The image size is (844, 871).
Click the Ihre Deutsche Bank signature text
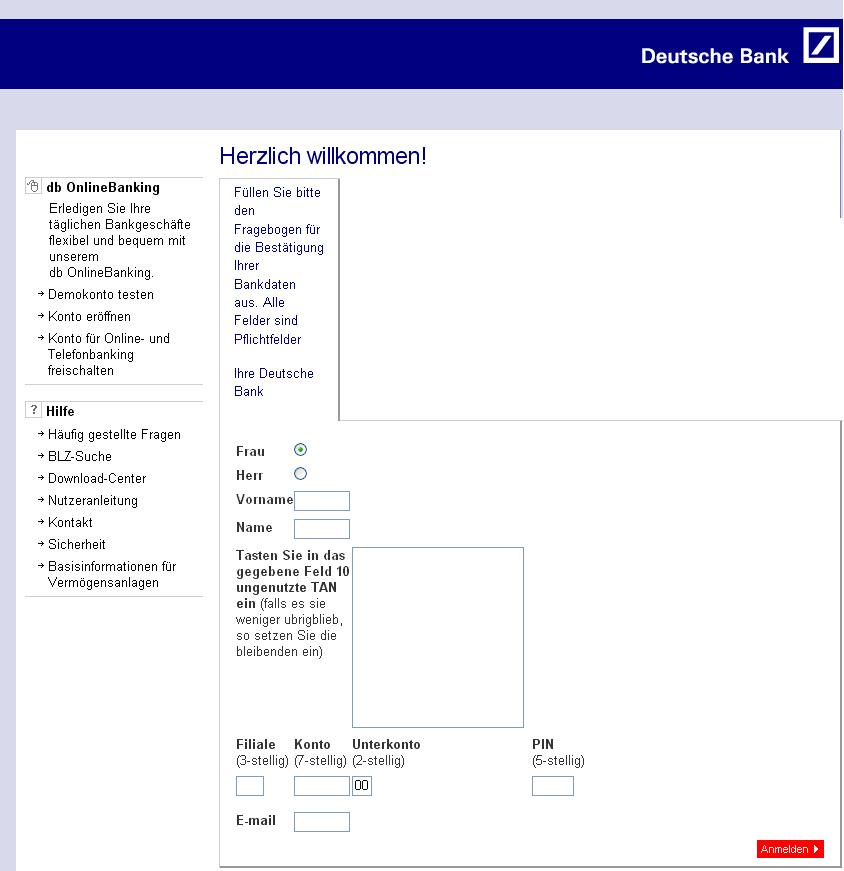coord(274,382)
